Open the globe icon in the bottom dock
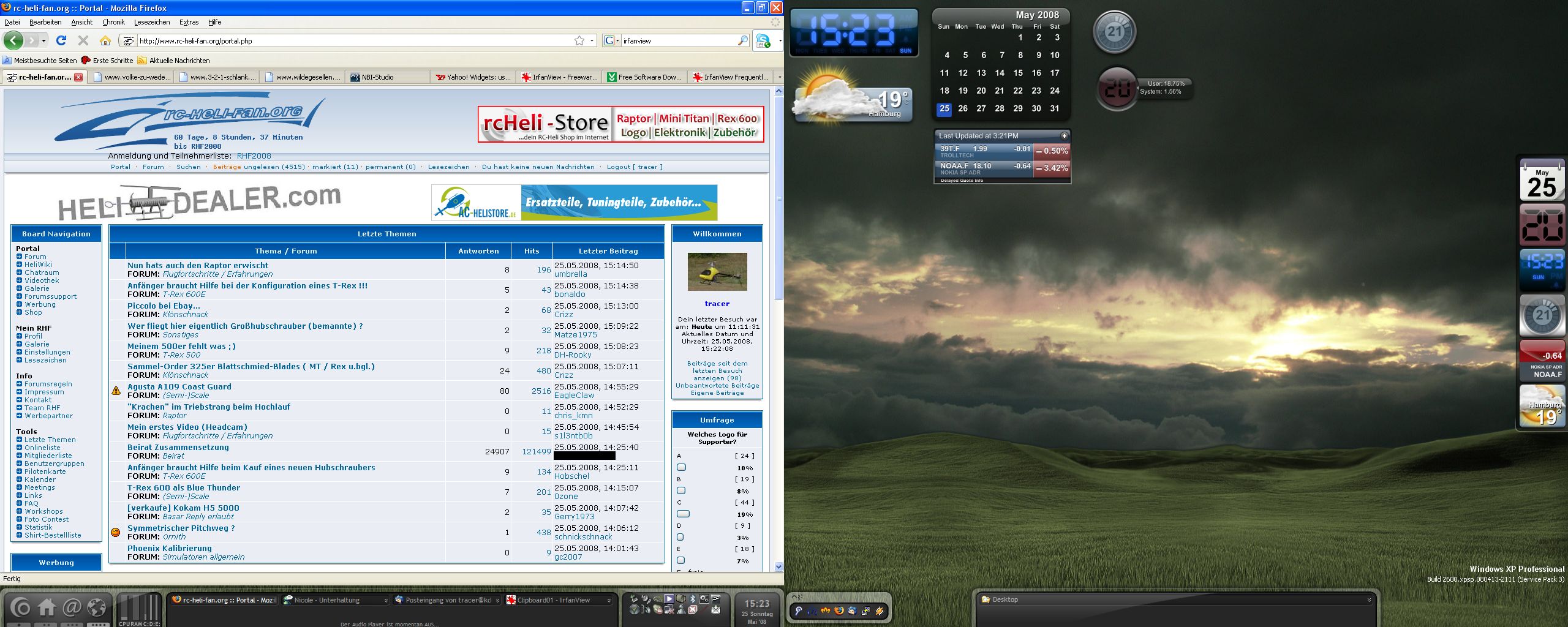 97,607
